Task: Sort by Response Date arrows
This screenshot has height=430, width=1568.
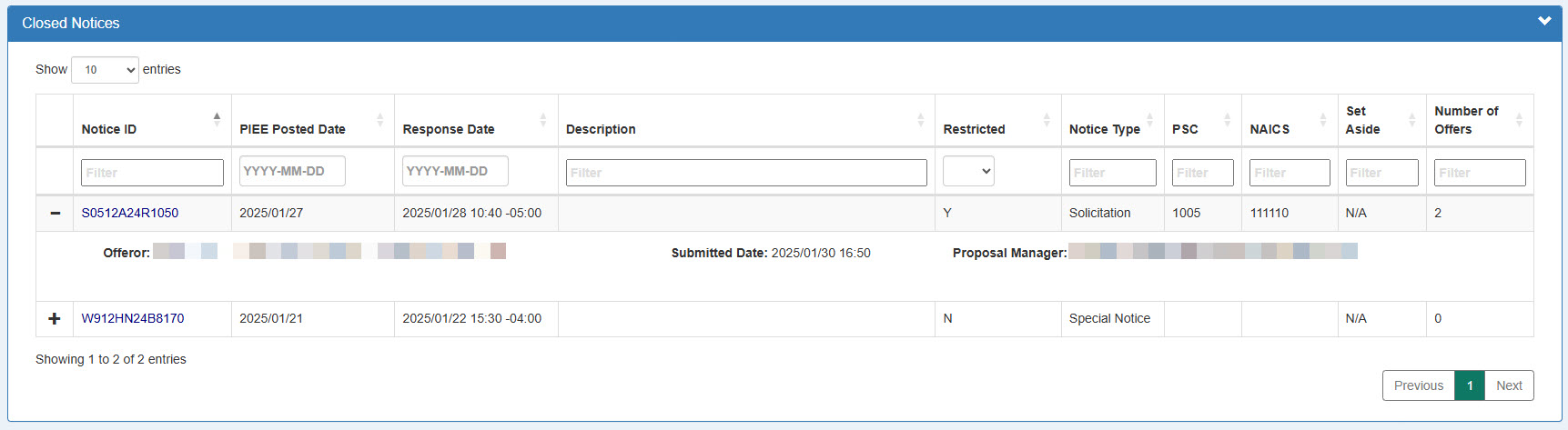Action: (x=542, y=119)
